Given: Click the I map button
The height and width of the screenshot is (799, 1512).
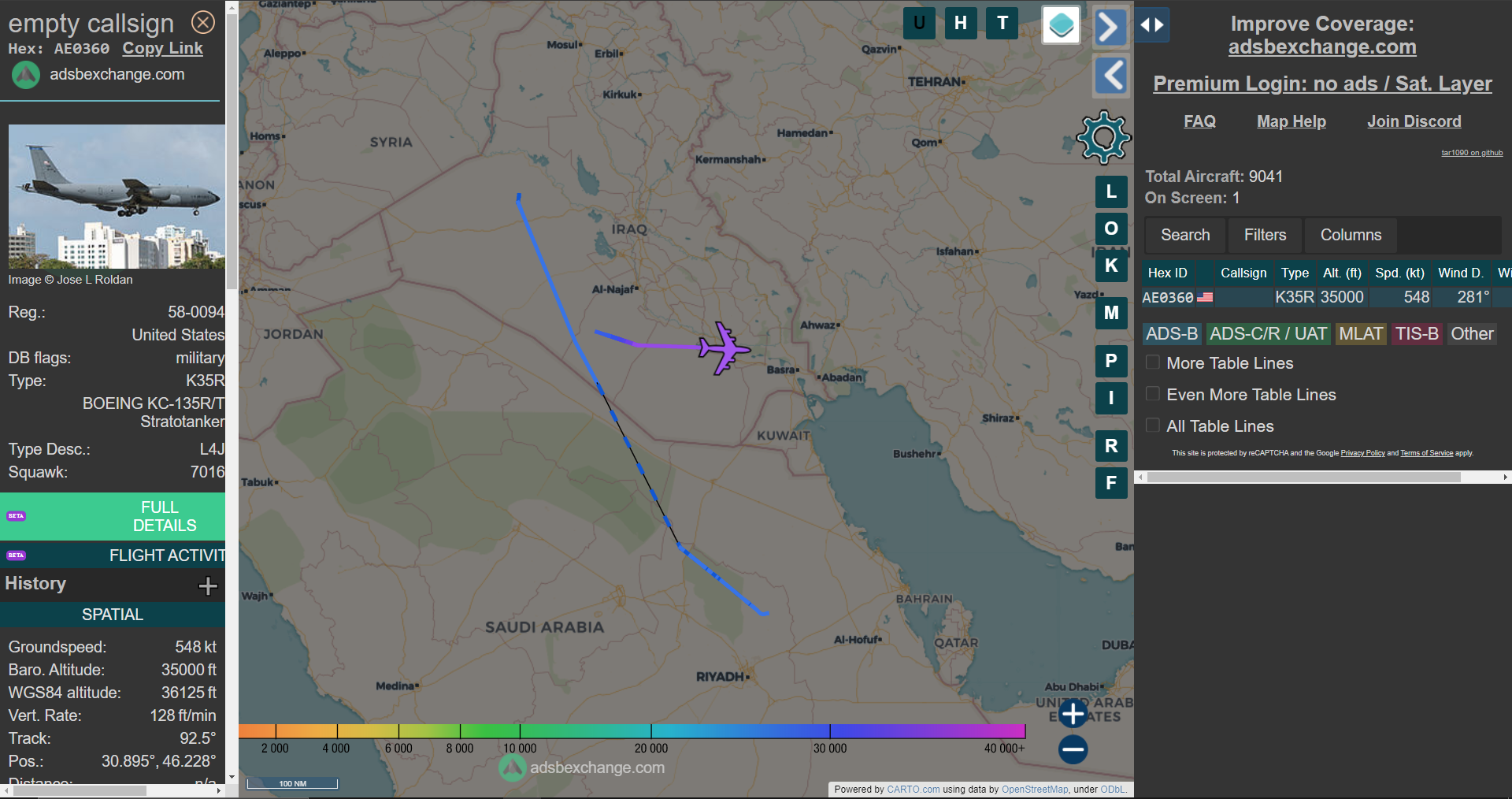Looking at the screenshot, I should click(1111, 398).
